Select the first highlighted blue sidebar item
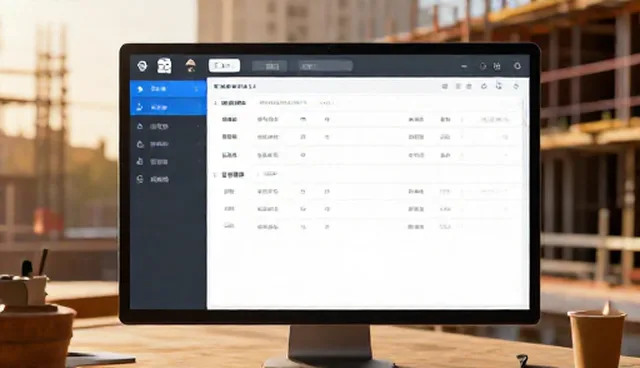Image resolution: width=640 pixels, height=368 pixels. click(x=168, y=89)
